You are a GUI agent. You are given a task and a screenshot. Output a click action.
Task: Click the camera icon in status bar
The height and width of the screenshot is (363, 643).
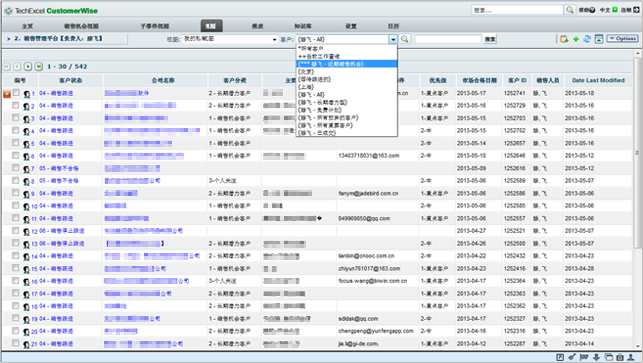[x=620, y=357]
